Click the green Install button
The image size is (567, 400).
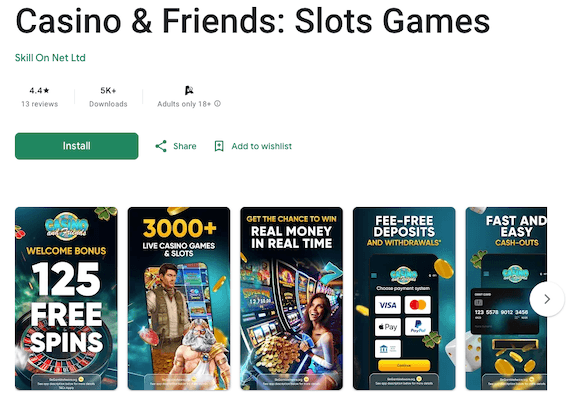click(76, 146)
